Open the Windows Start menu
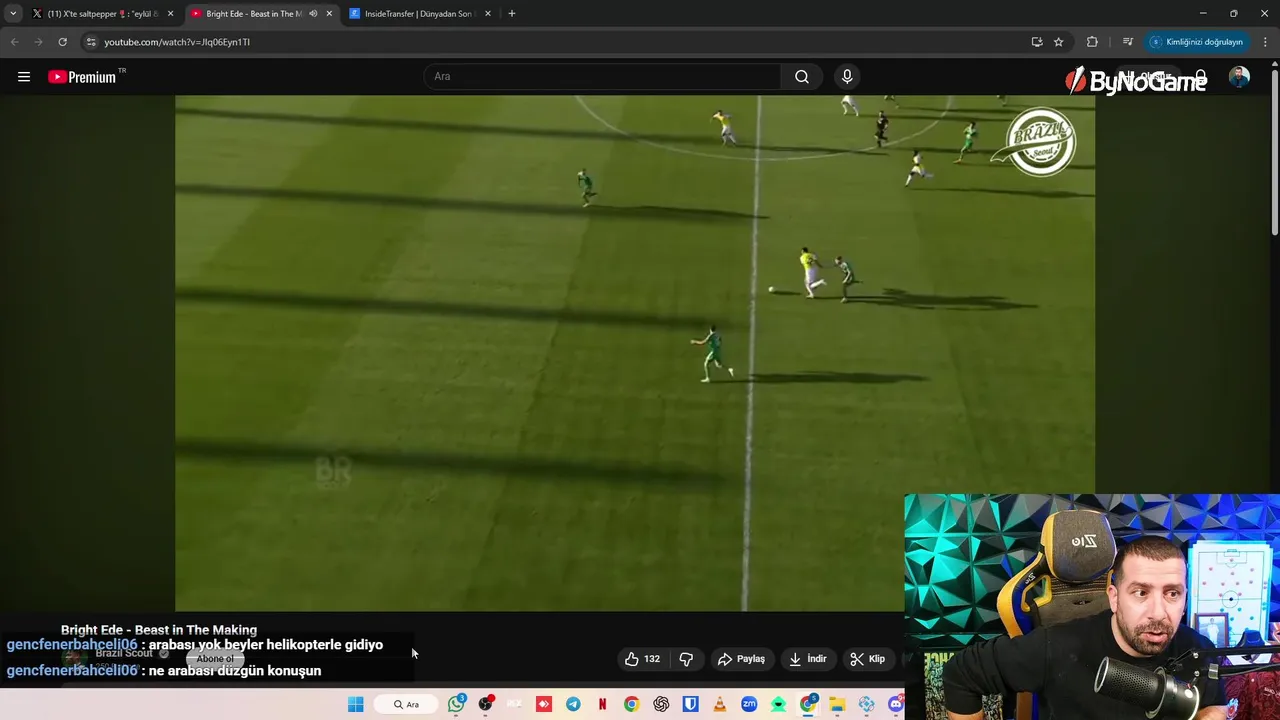1280x720 pixels. 355,704
